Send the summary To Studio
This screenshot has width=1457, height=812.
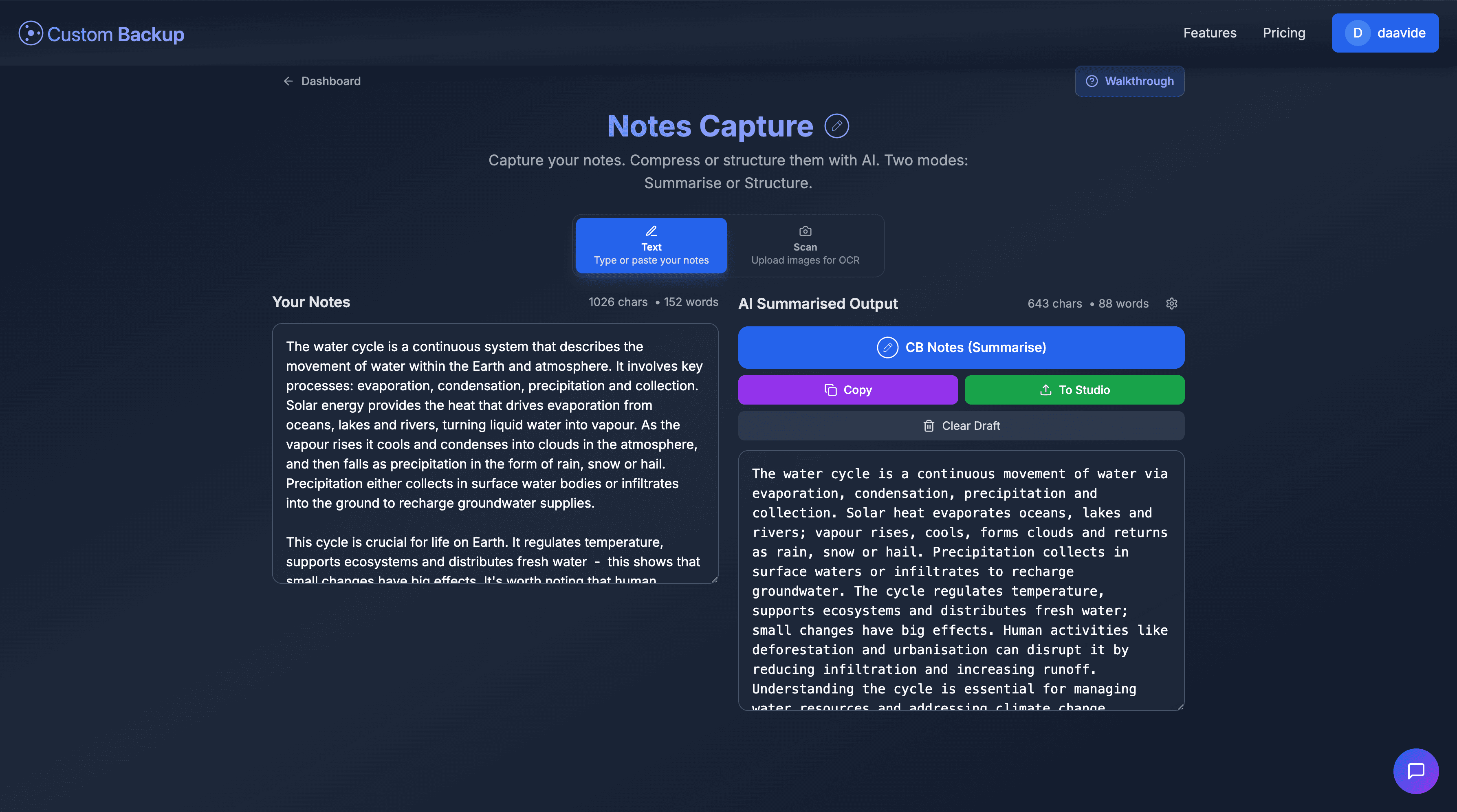(1074, 389)
